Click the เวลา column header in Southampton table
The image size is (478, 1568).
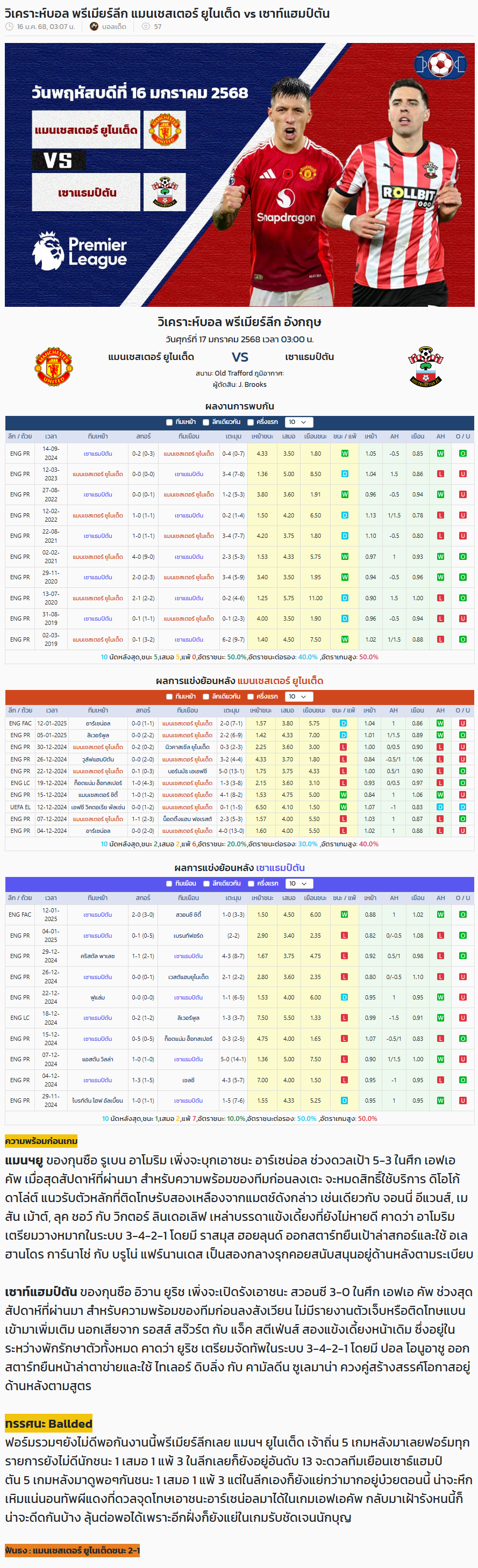51,898
